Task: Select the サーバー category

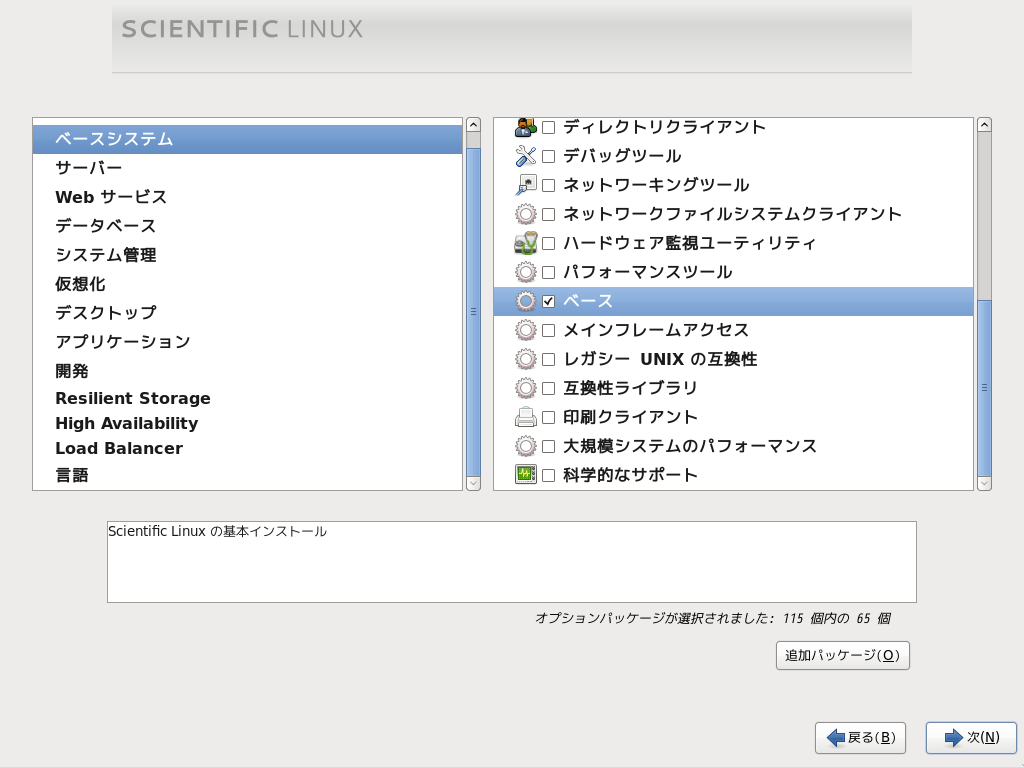Action: [x=248, y=168]
